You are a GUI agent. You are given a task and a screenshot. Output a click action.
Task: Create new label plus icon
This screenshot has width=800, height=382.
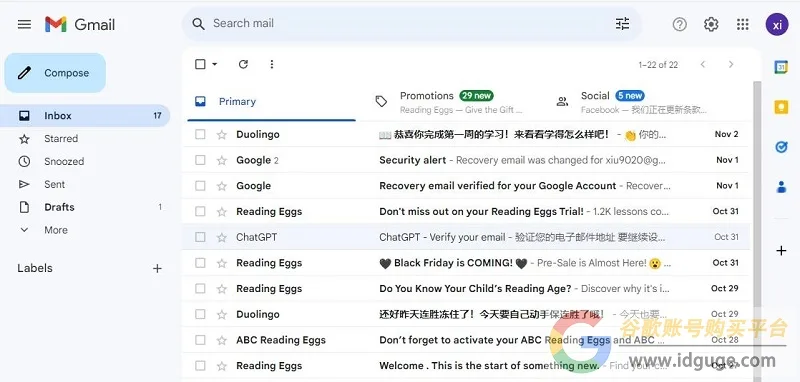pos(157,268)
